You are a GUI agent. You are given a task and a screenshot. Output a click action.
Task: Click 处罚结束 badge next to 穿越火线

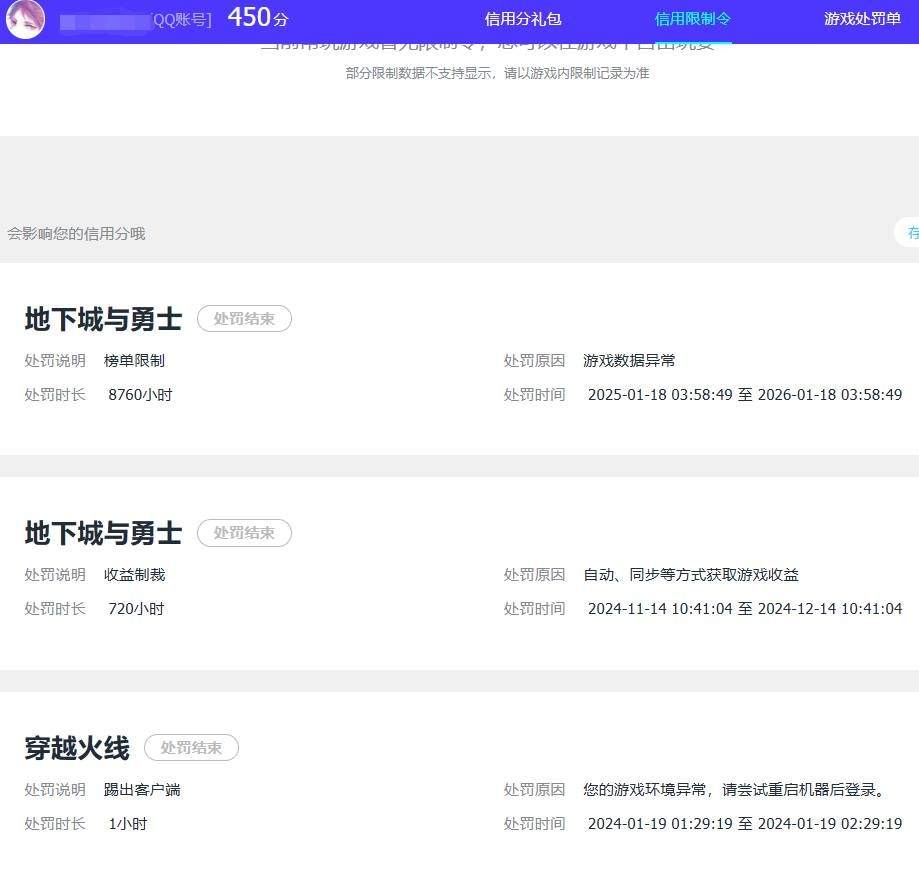[192, 747]
